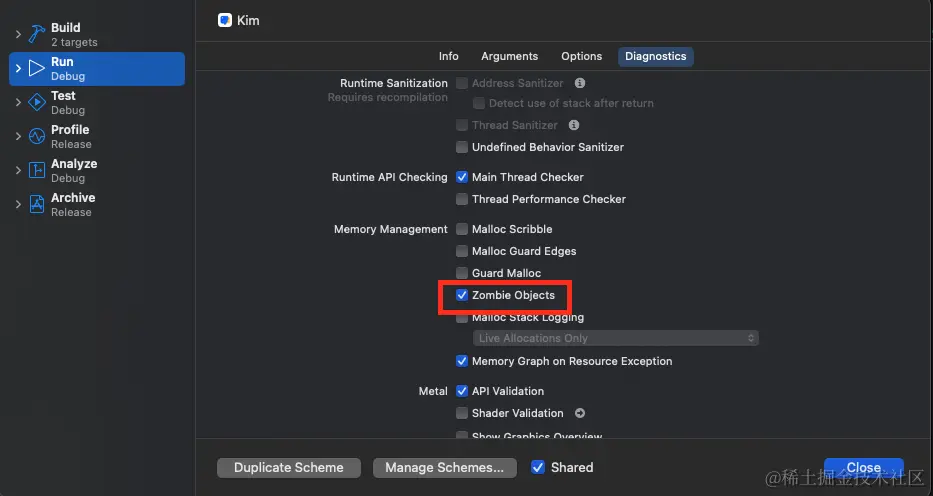Select the Run Debug row
Image resolution: width=933 pixels, height=496 pixels.
97,68
